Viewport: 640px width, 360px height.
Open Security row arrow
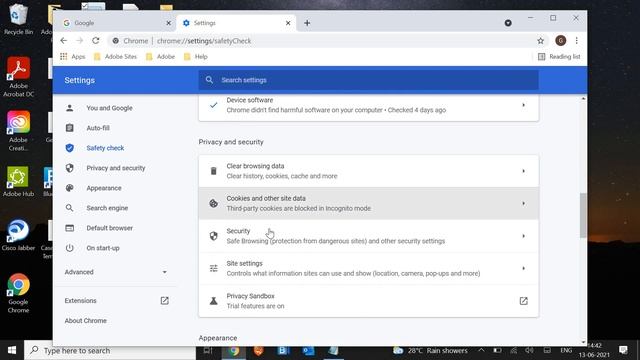point(523,236)
